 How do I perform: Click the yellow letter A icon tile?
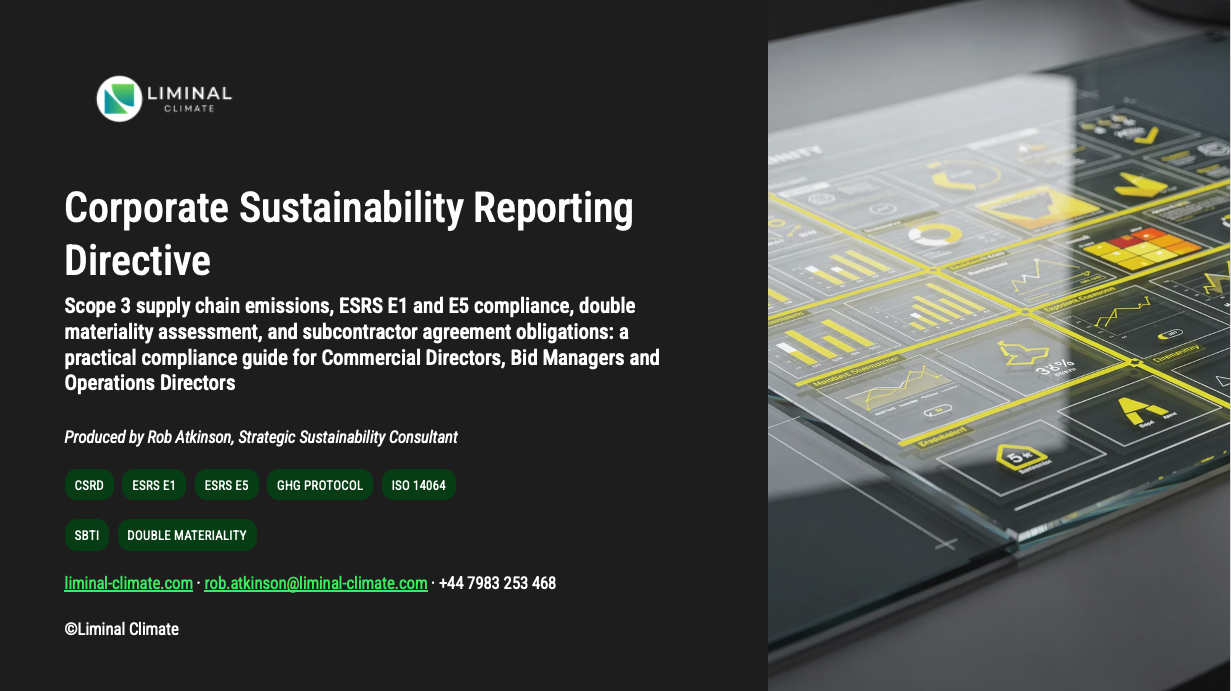point(1143,411)
